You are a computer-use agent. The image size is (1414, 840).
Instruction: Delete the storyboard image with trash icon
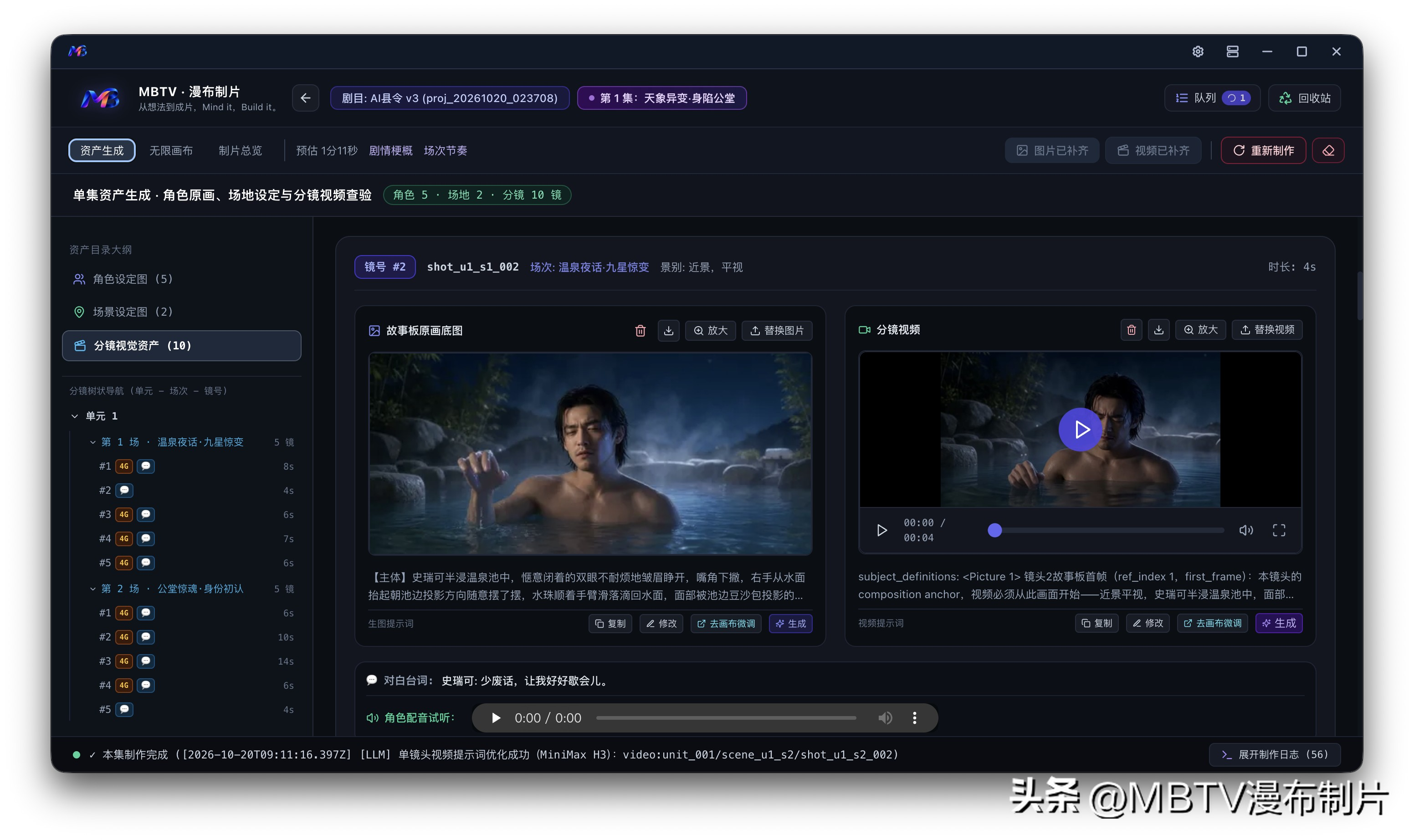pyautogui.click(x=640, y=331)
